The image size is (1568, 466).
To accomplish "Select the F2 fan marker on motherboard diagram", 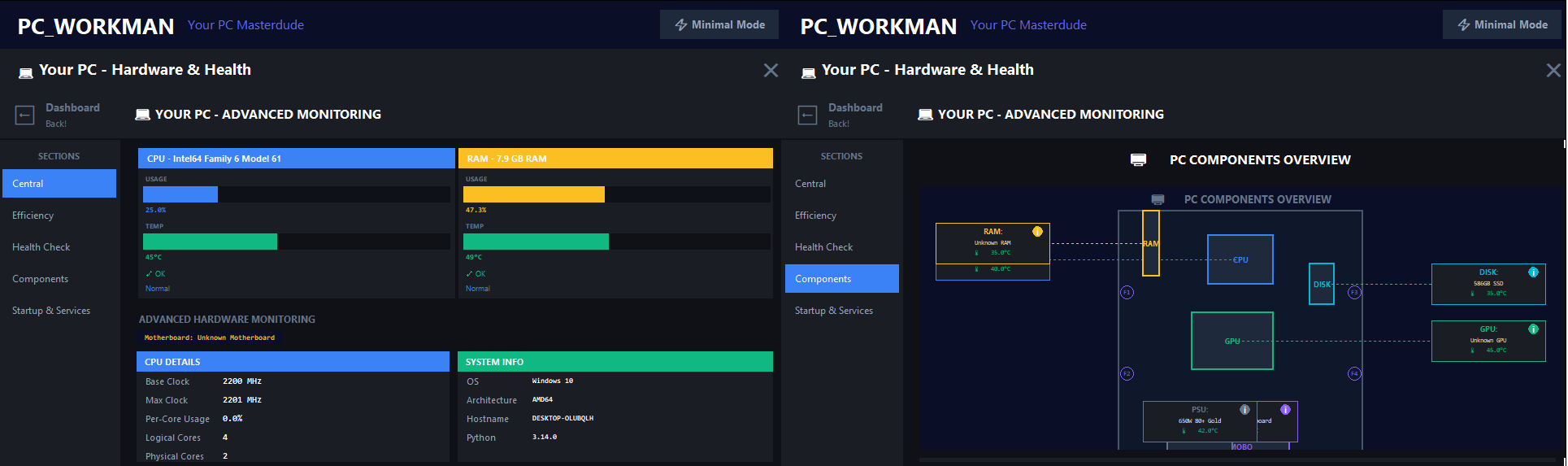I will pyautogui.click(x=1127, y=373).
